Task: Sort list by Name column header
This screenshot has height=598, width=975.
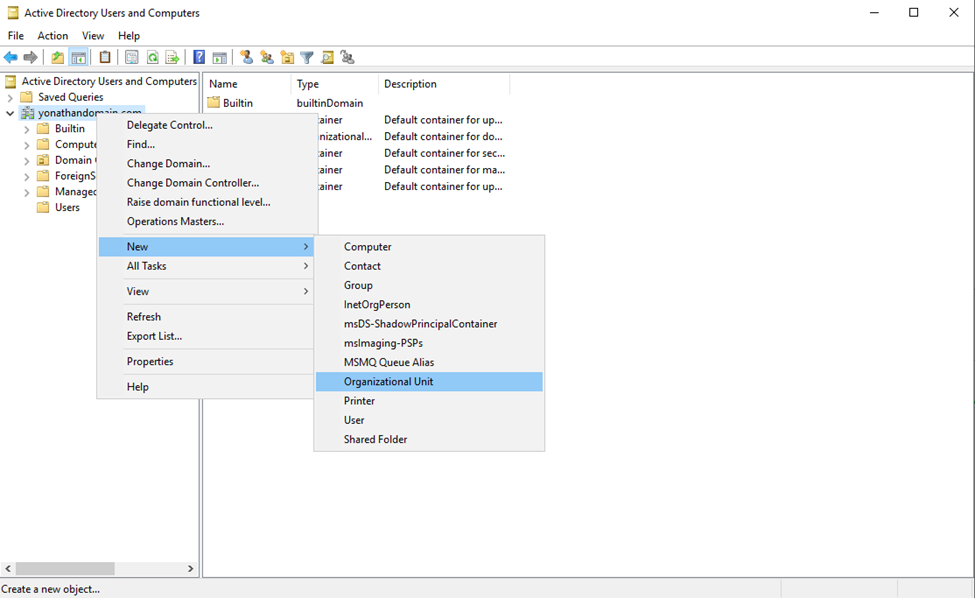Action: pos(247,84)
